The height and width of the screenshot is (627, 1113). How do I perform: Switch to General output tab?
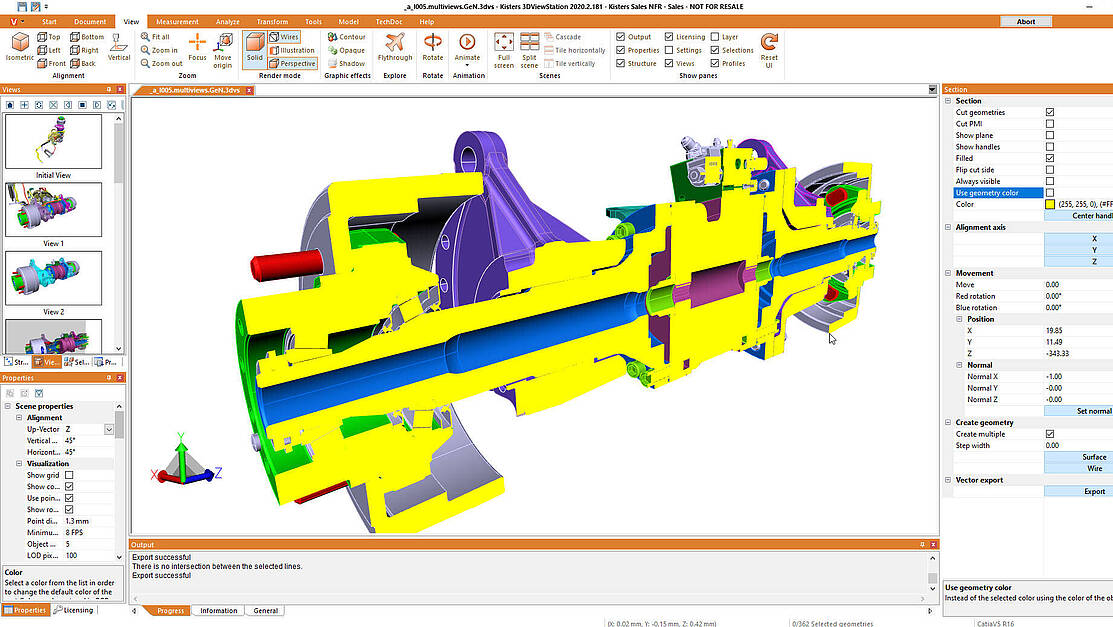tap(265, 611)
